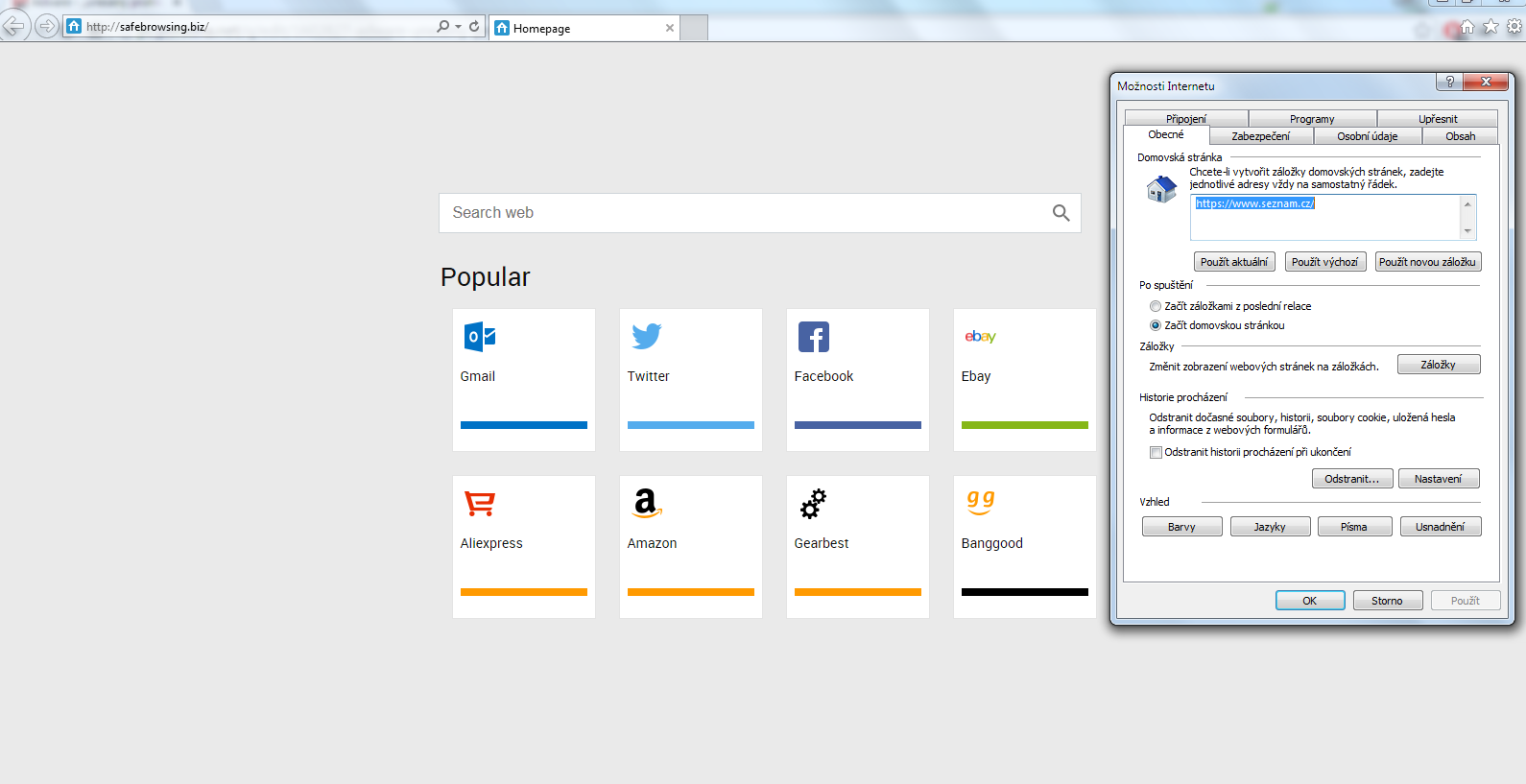This screenshot has width=1526, height=784.
Task: Switch to the Upřesnit tab
Action: (1438, 119)
